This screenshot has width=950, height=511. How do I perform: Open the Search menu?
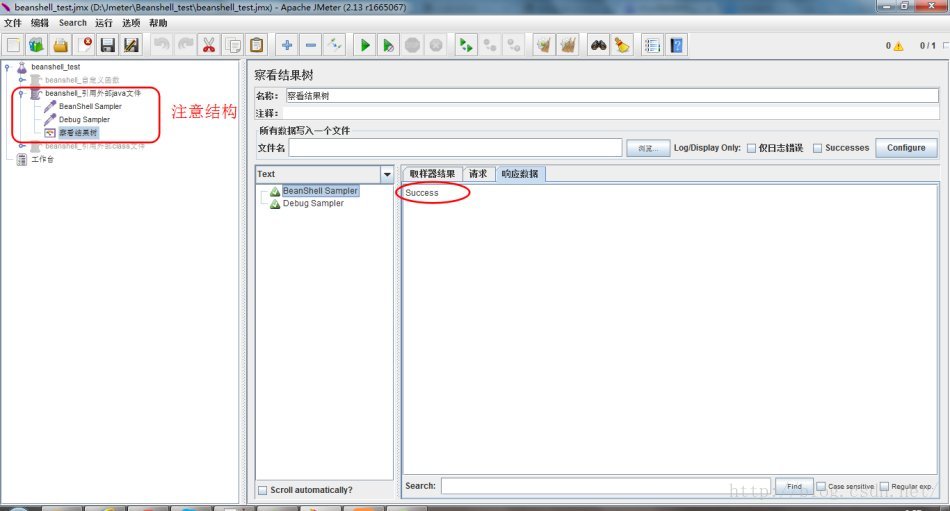[73, 23]
